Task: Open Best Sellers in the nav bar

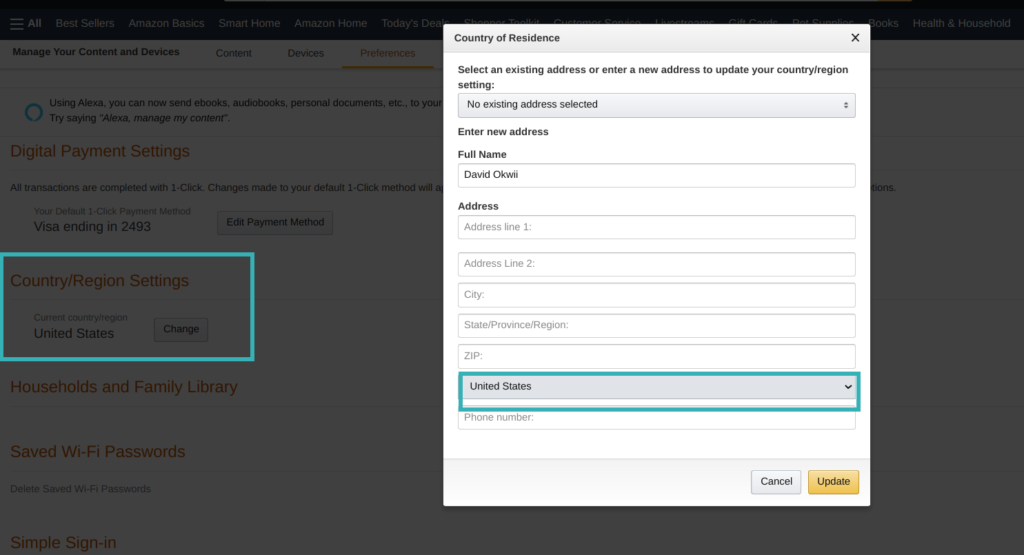Action: point(85,24)
